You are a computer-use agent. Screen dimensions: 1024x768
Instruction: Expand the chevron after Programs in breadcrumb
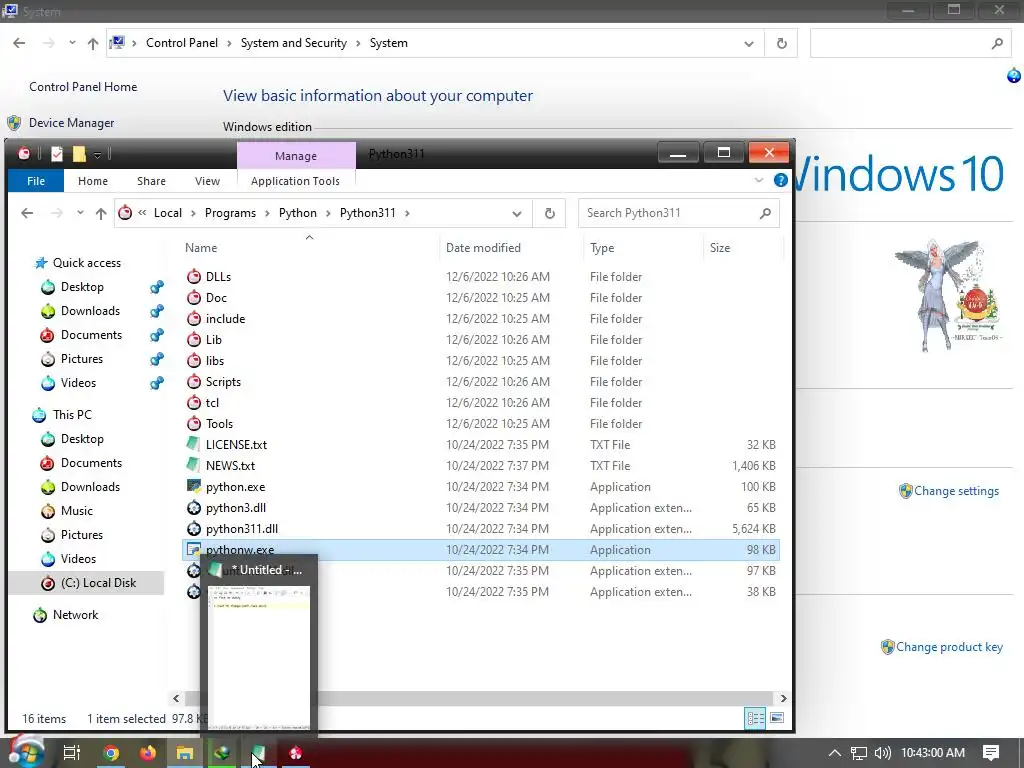[267, 214]
